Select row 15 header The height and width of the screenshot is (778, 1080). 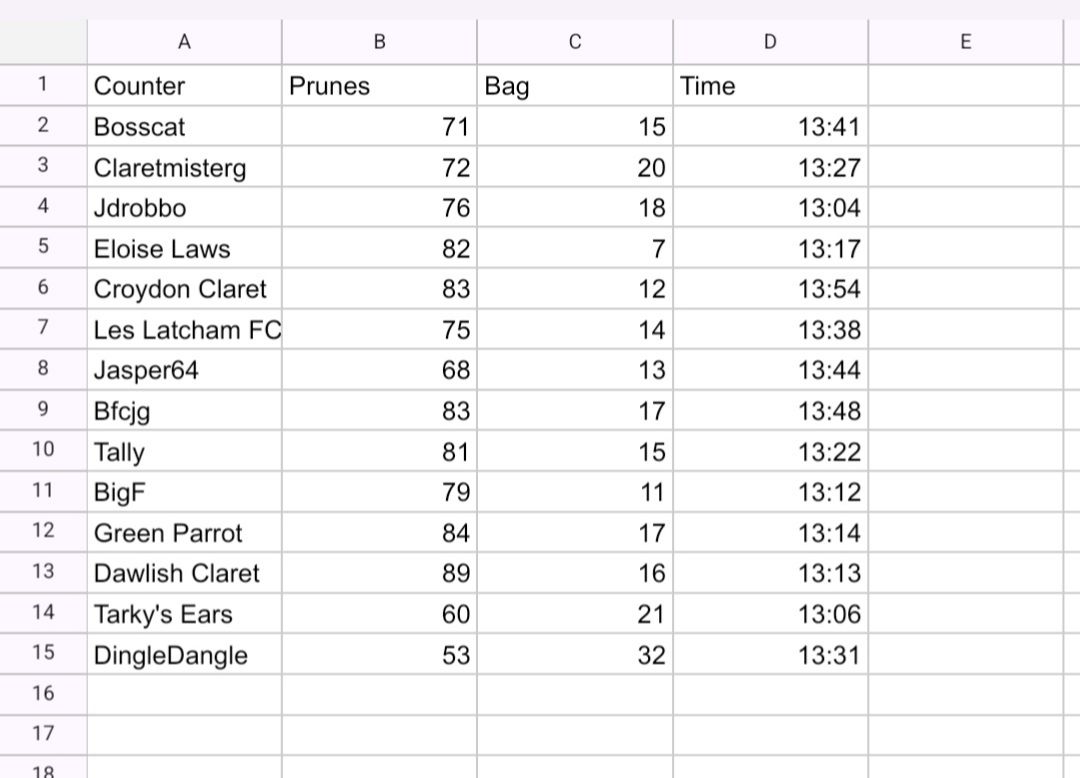click(43, 654)
